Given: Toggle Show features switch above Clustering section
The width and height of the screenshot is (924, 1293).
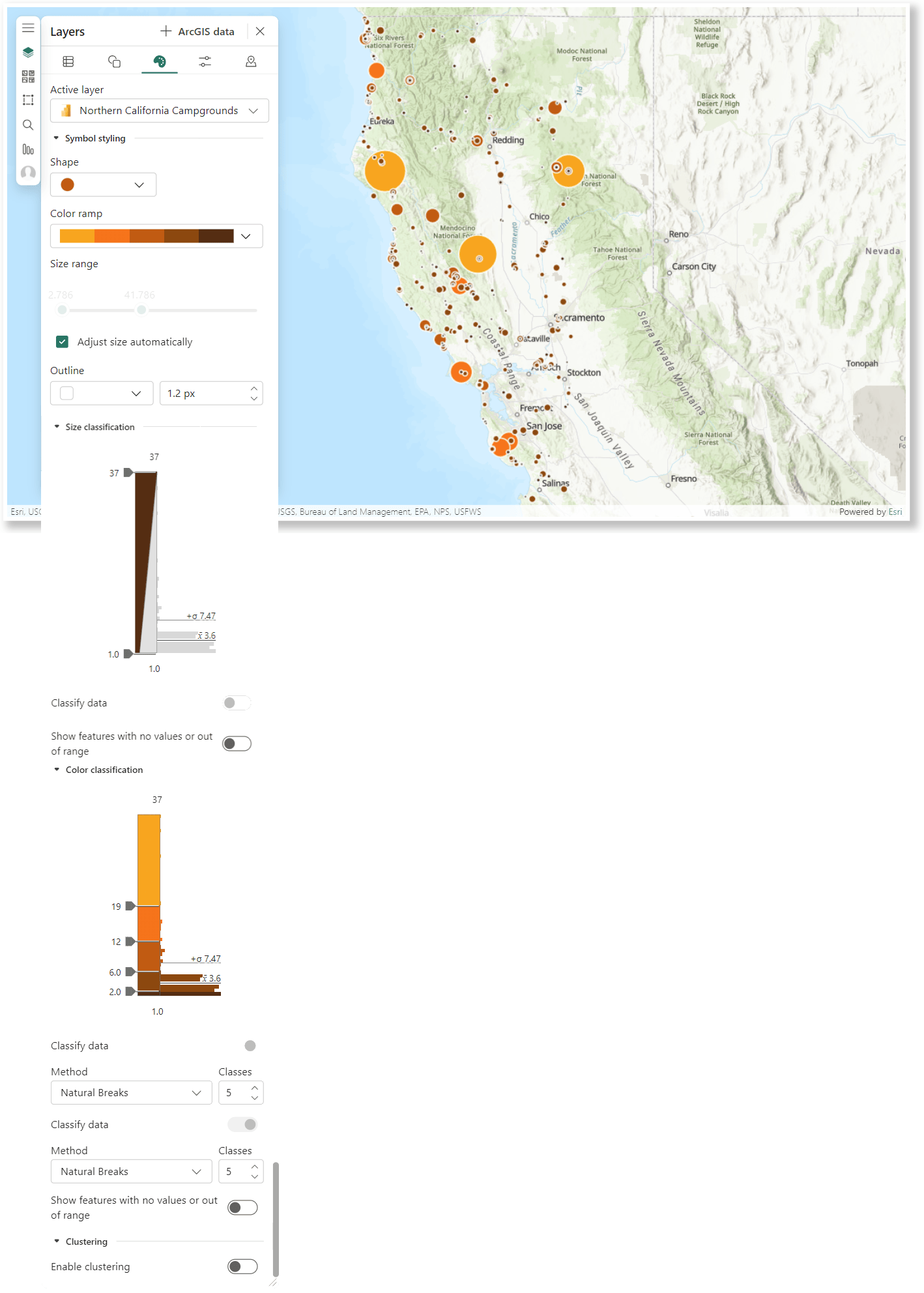Looking at the screenshot, I should tap(242, 1208).
